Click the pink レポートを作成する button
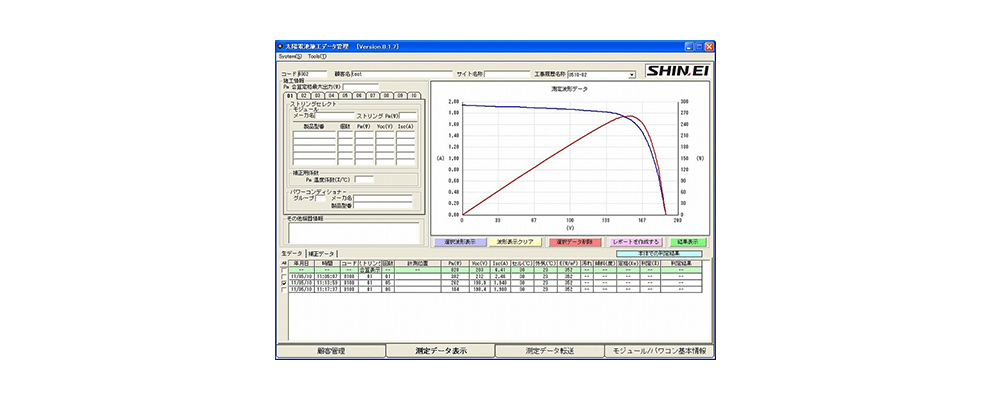The image size is (991, 400). click(x=636, y=242)
